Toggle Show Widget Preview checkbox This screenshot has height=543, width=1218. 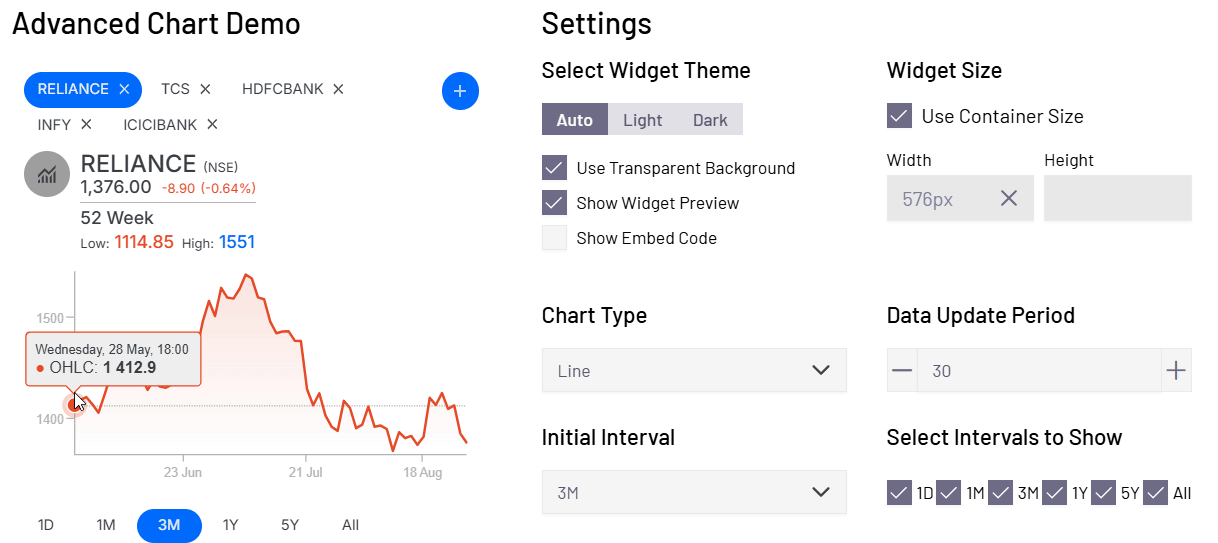(x=554, y=203)
